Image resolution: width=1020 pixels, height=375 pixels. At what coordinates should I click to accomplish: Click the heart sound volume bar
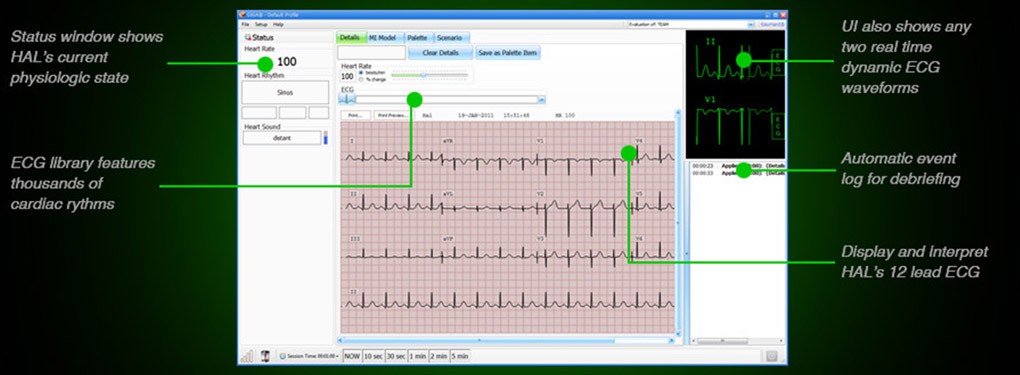point(326,138)
